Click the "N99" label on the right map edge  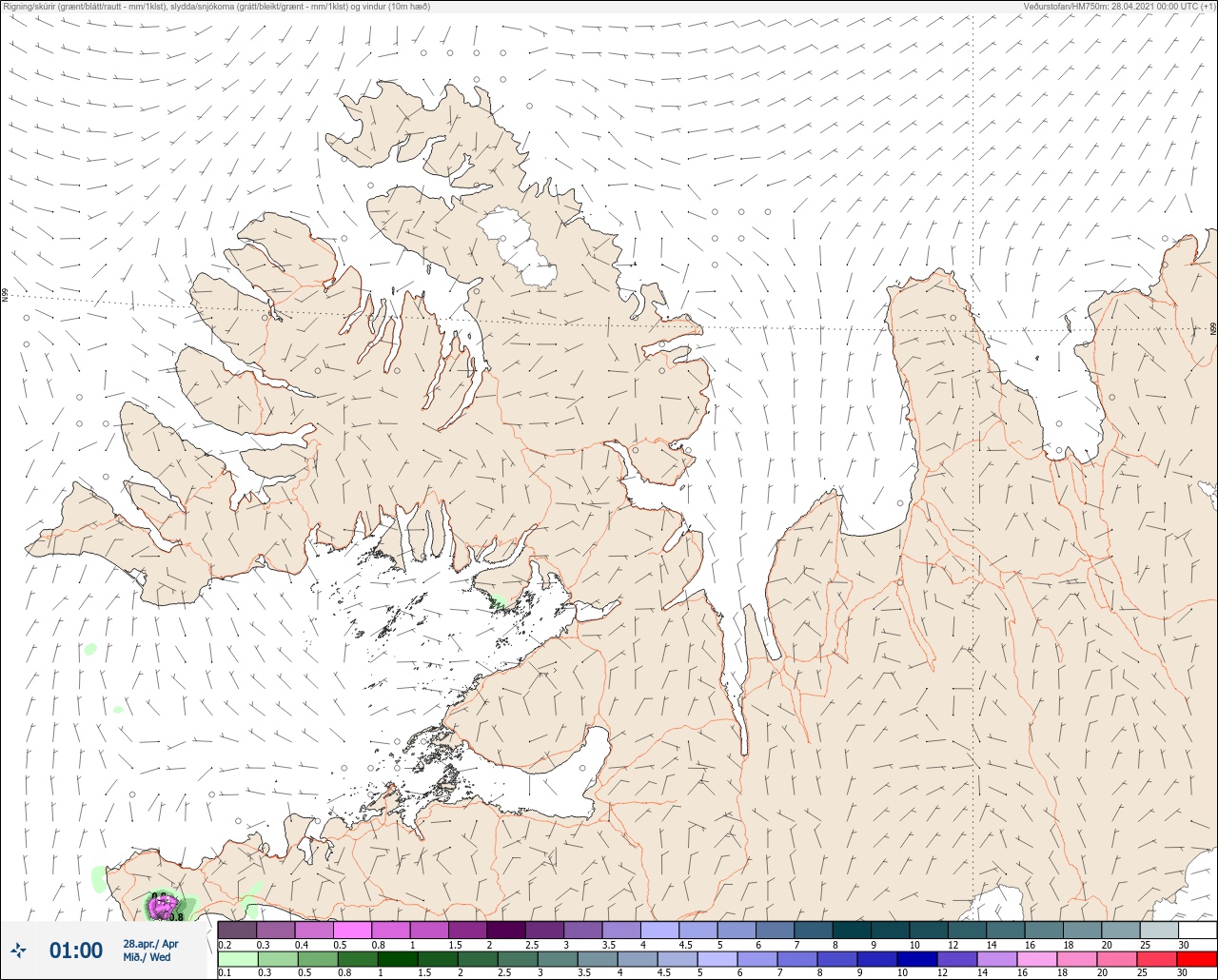[1213, 328]
